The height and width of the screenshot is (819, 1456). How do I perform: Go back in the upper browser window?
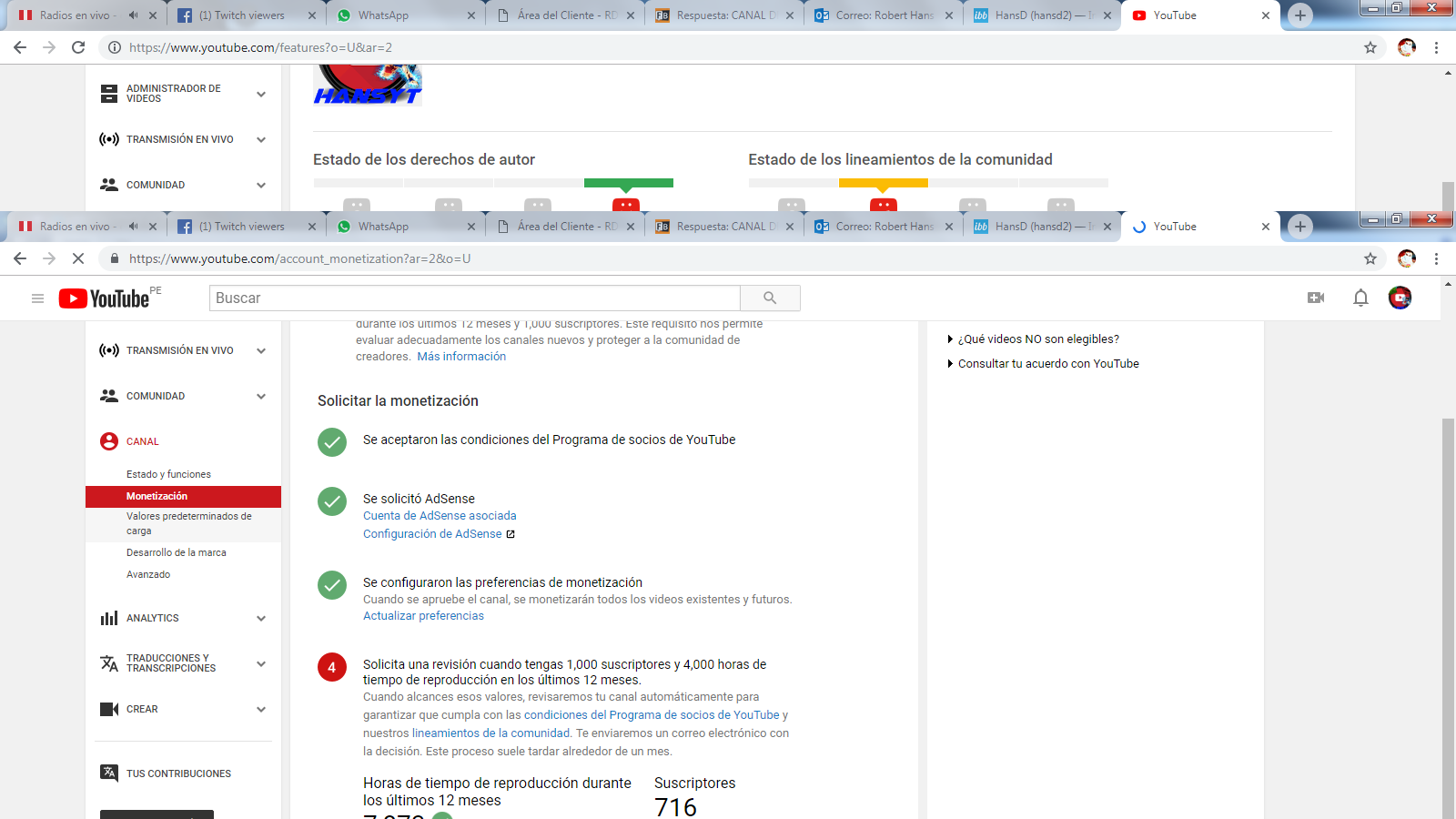point(20,47)
